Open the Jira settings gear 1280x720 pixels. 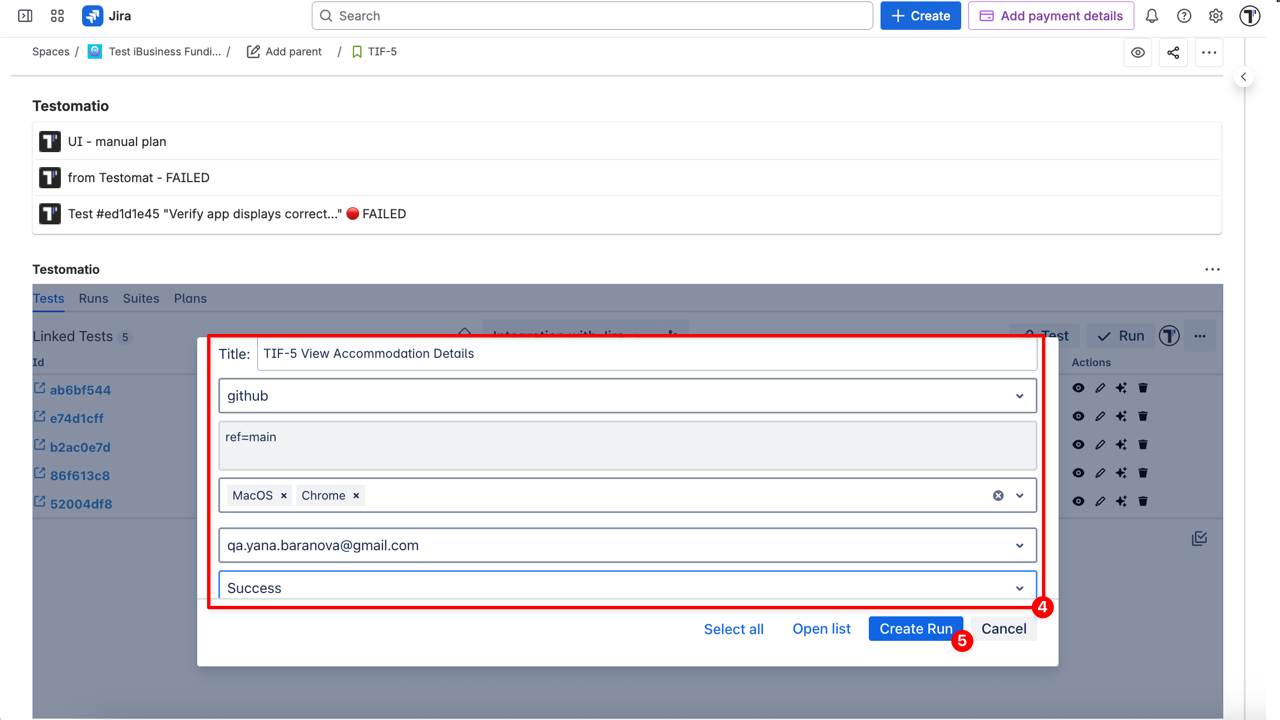pyautogui.click(x=1216, y=16)
